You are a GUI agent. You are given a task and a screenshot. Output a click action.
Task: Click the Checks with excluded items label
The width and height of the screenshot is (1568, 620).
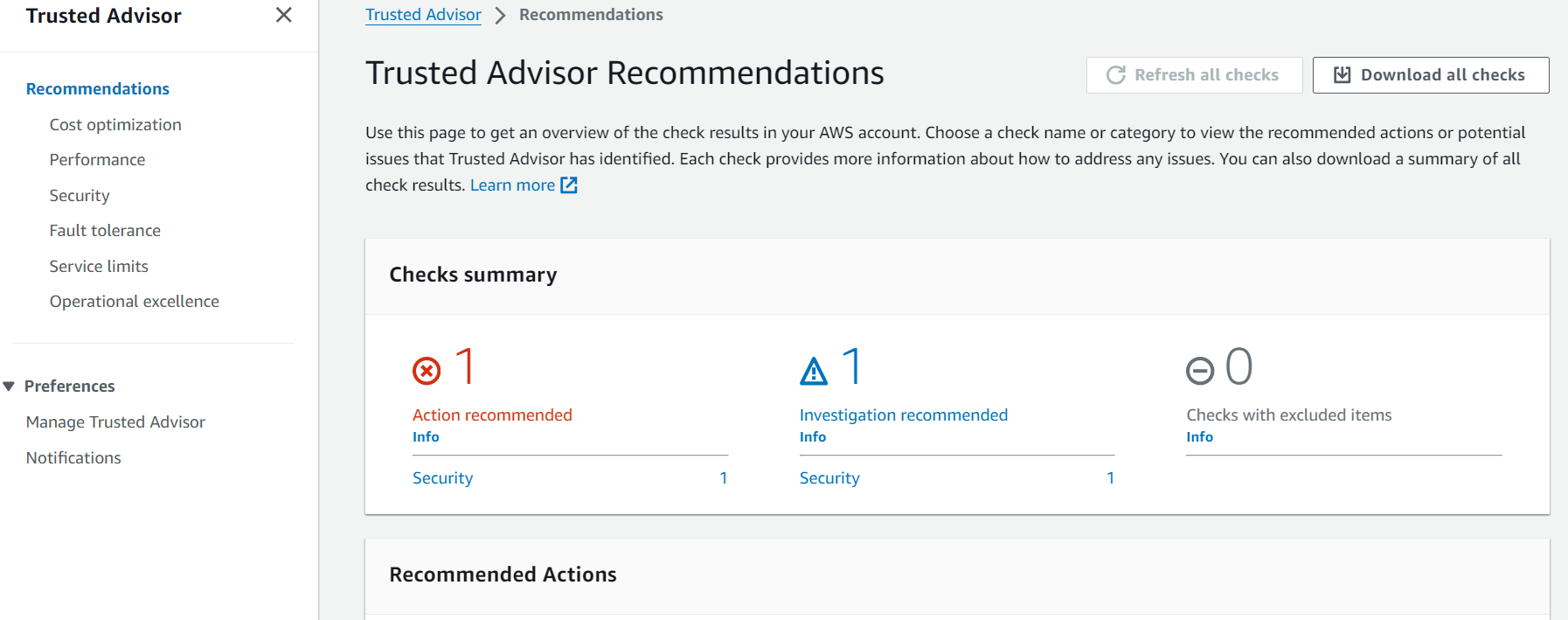[x=1288, y=415]
